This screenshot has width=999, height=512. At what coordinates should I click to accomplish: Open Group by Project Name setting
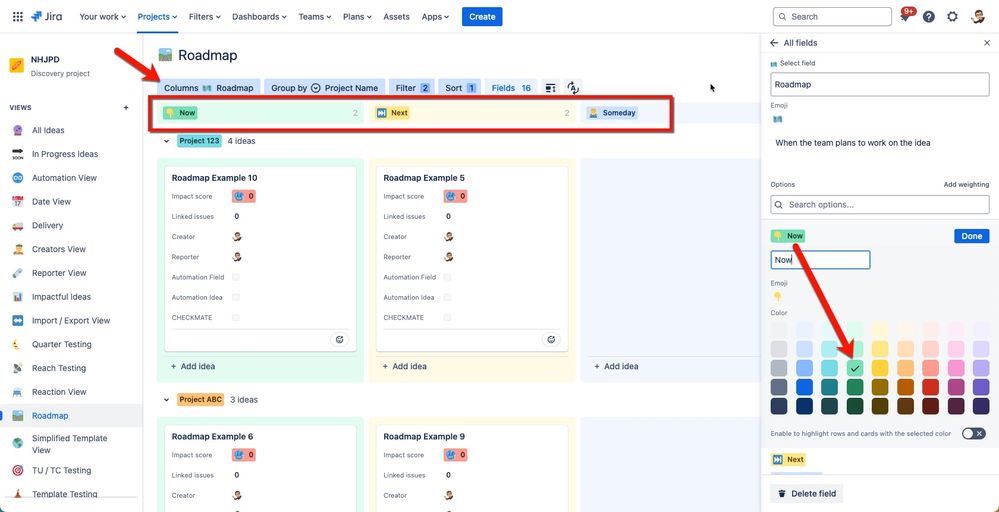click(x=324, y=88)
